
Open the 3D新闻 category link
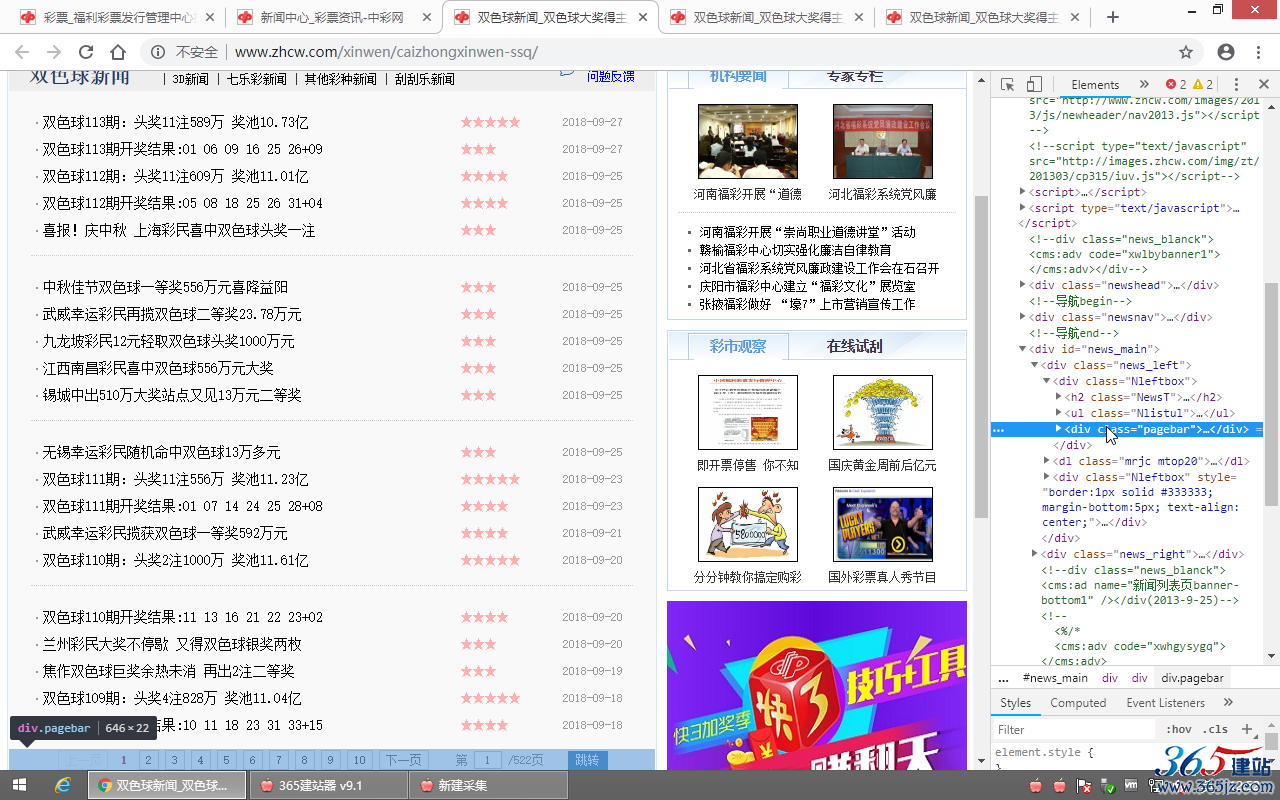tap(191, 79)
